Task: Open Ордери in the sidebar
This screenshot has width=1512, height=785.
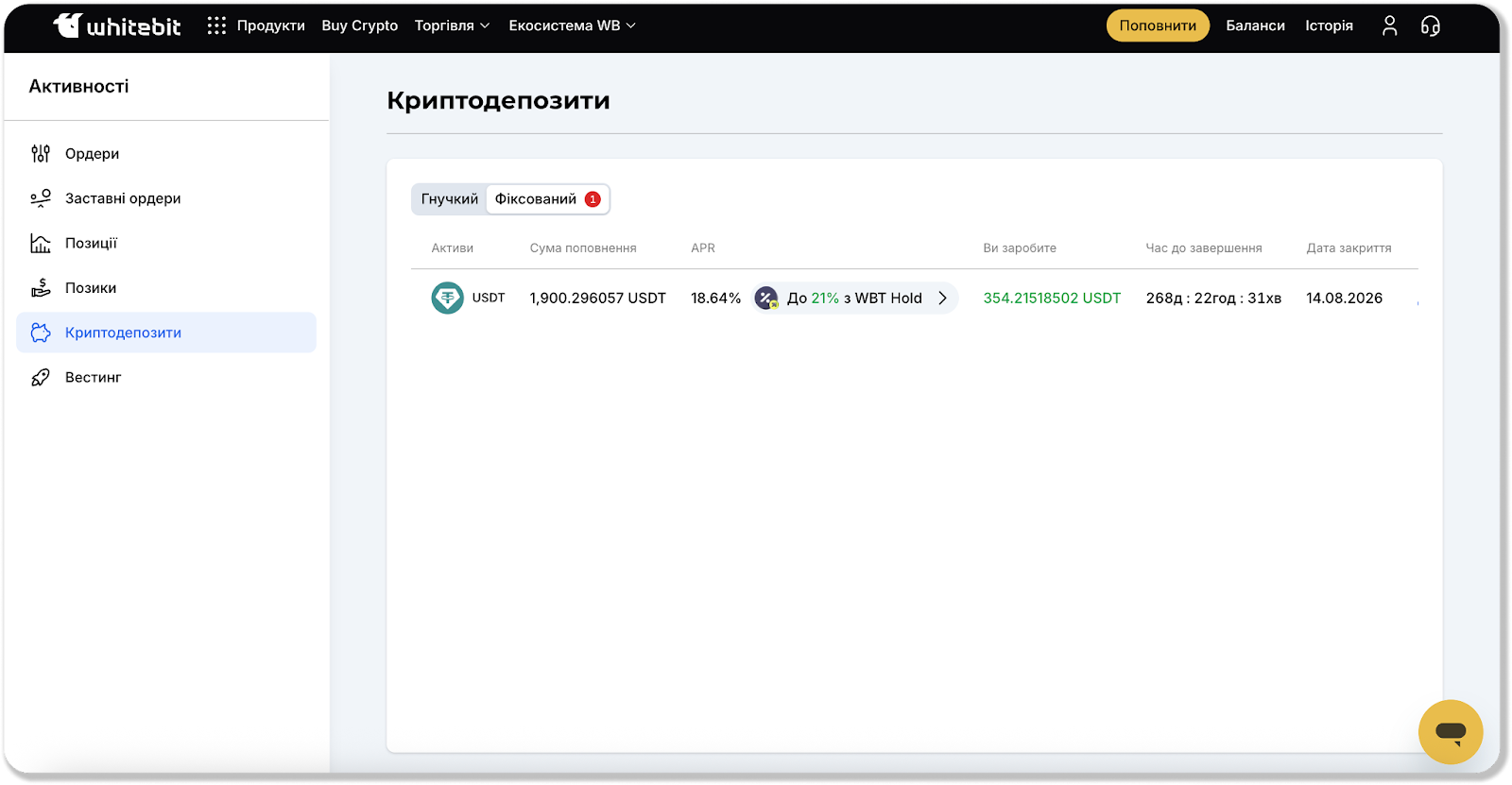Action: point(92,154)
